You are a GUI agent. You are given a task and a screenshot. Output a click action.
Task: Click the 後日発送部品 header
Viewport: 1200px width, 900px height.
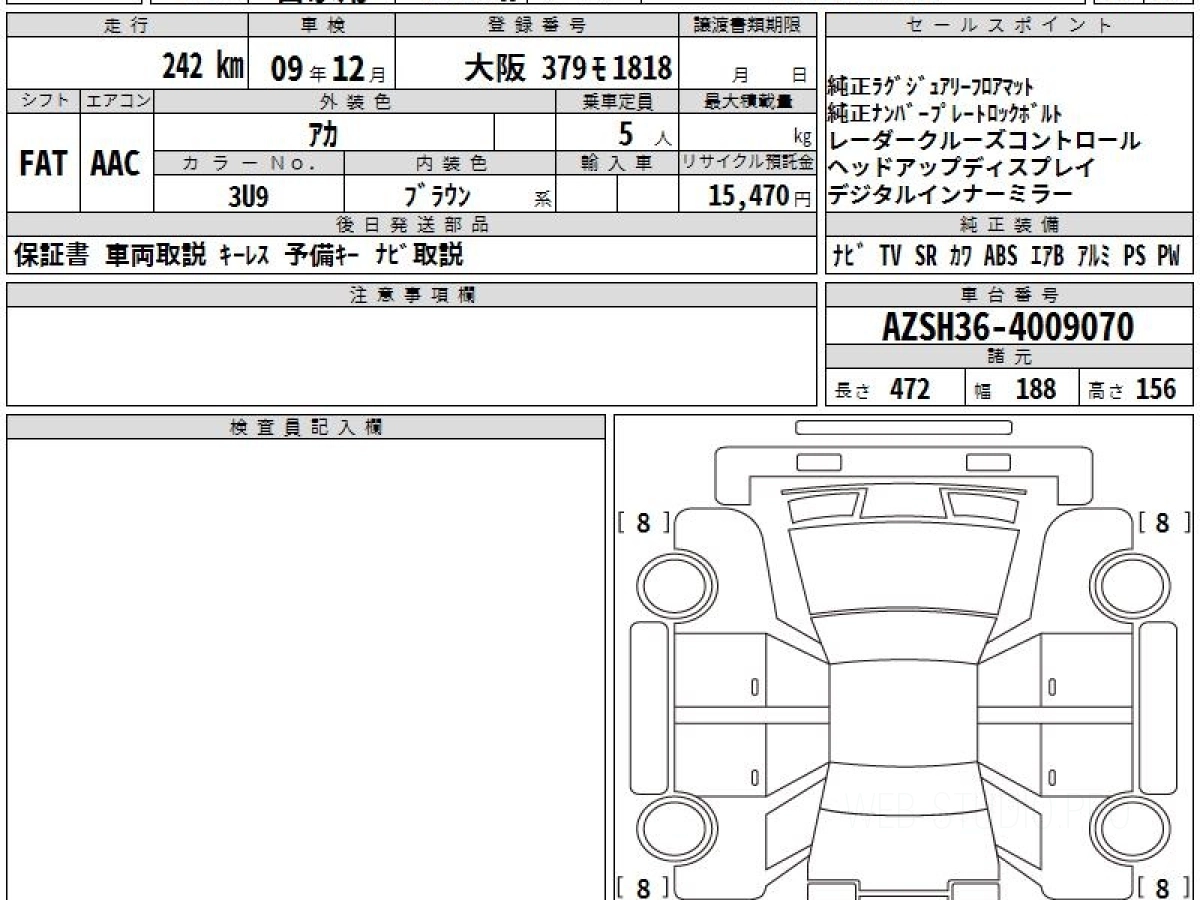(x=411, y=225)
